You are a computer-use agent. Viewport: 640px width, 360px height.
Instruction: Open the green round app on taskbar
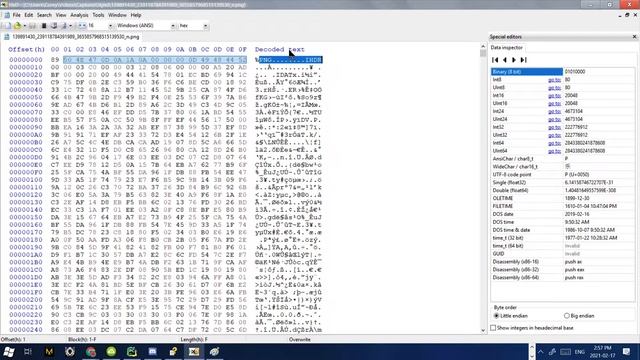click(x=111, y=351)
